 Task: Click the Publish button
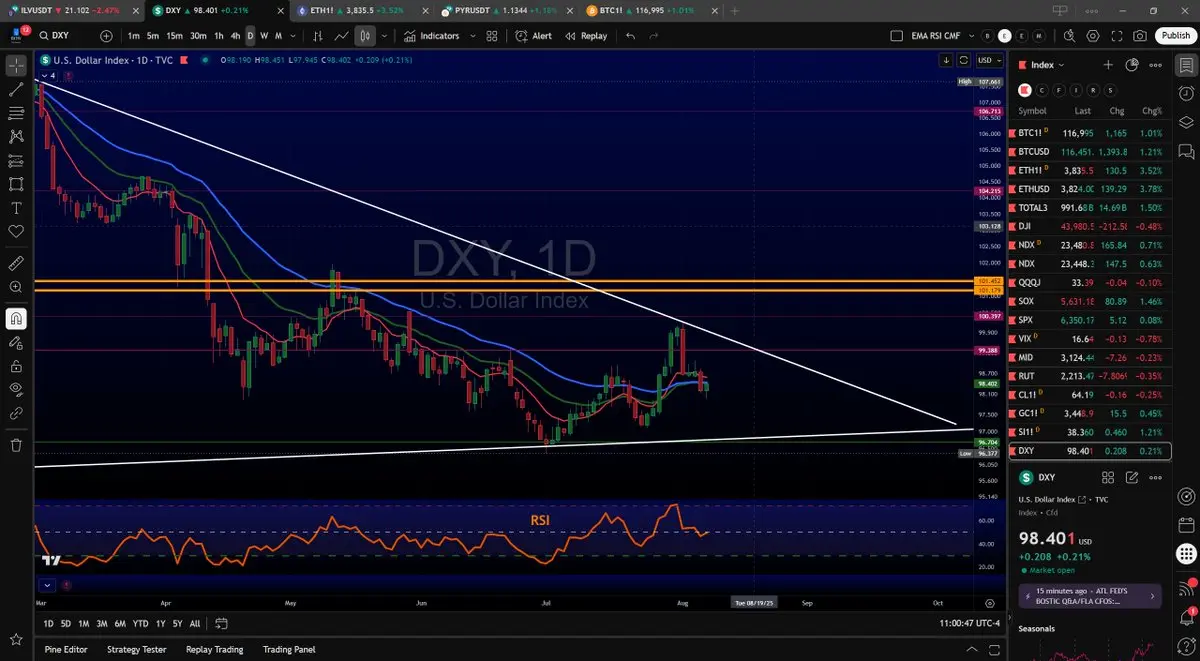coord(1175,35)
